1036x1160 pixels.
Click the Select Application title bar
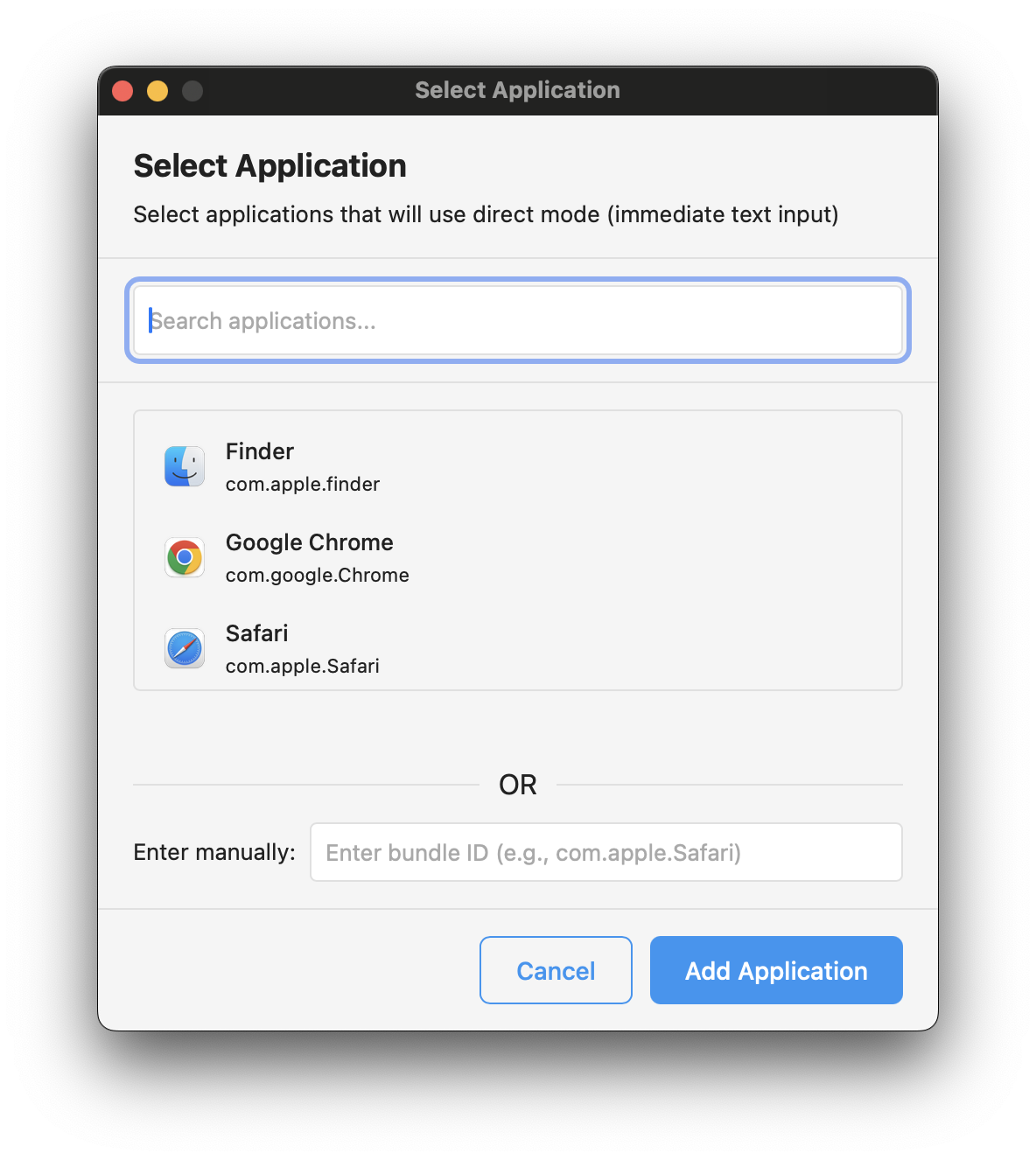(517, 90)
